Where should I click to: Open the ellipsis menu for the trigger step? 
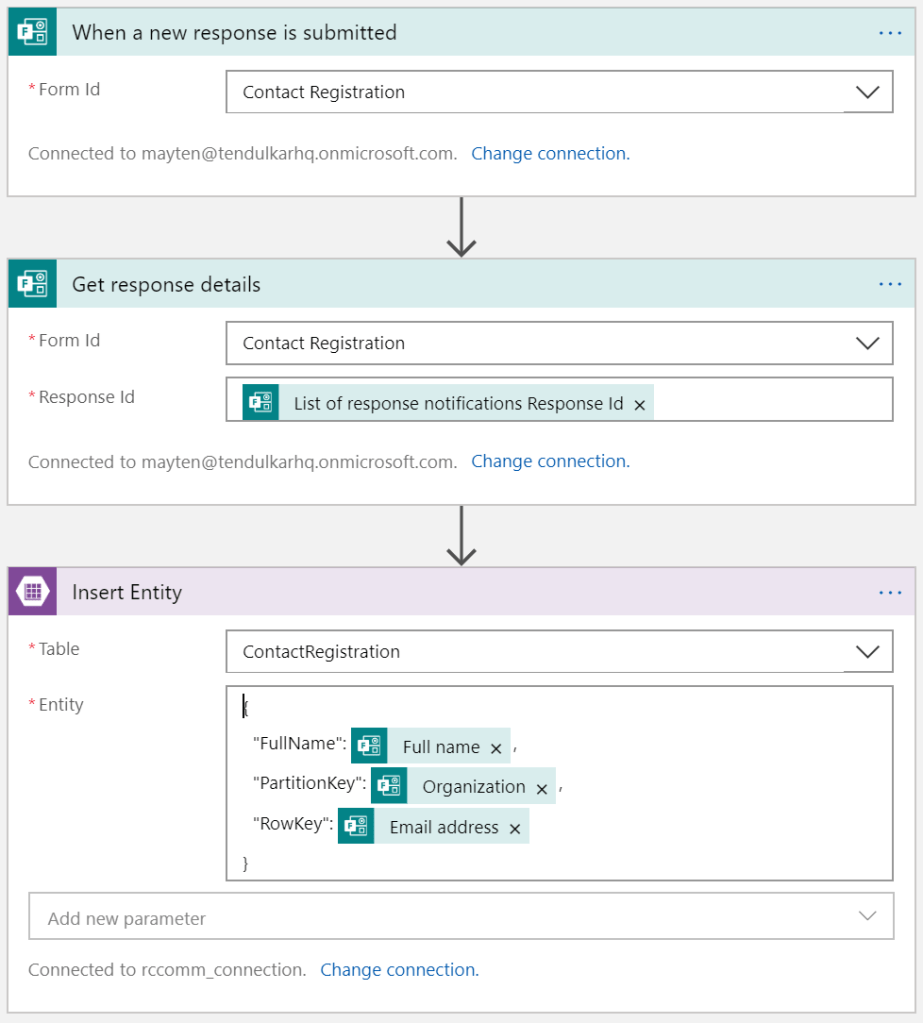coord(889,33)
